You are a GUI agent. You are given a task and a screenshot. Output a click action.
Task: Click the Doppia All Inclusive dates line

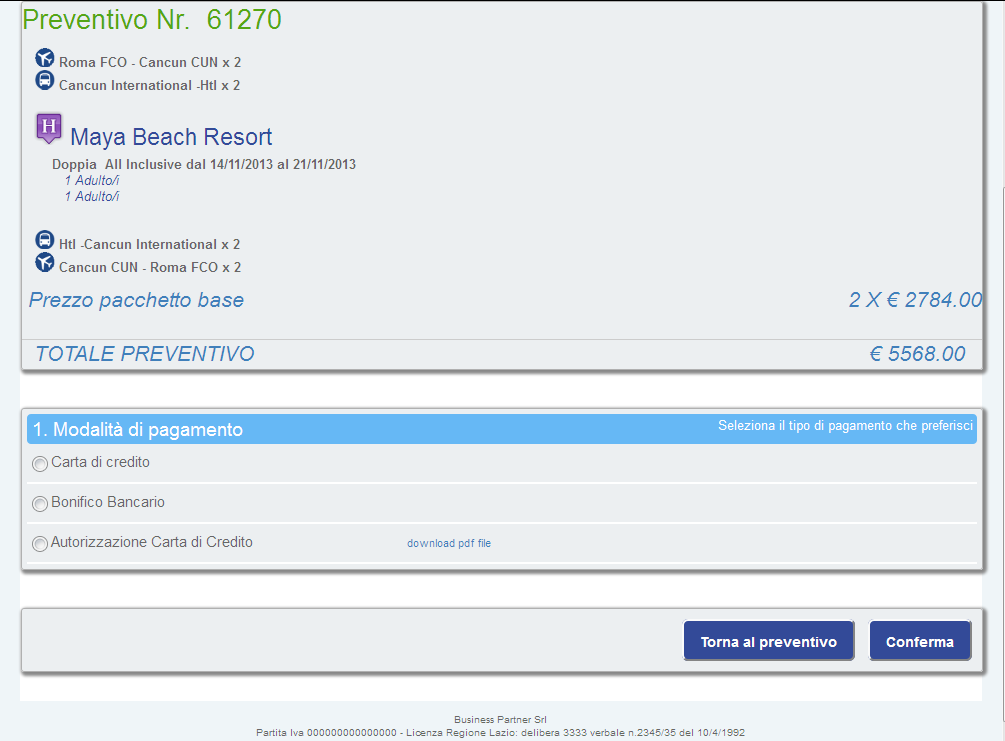(x=204, y=165)
